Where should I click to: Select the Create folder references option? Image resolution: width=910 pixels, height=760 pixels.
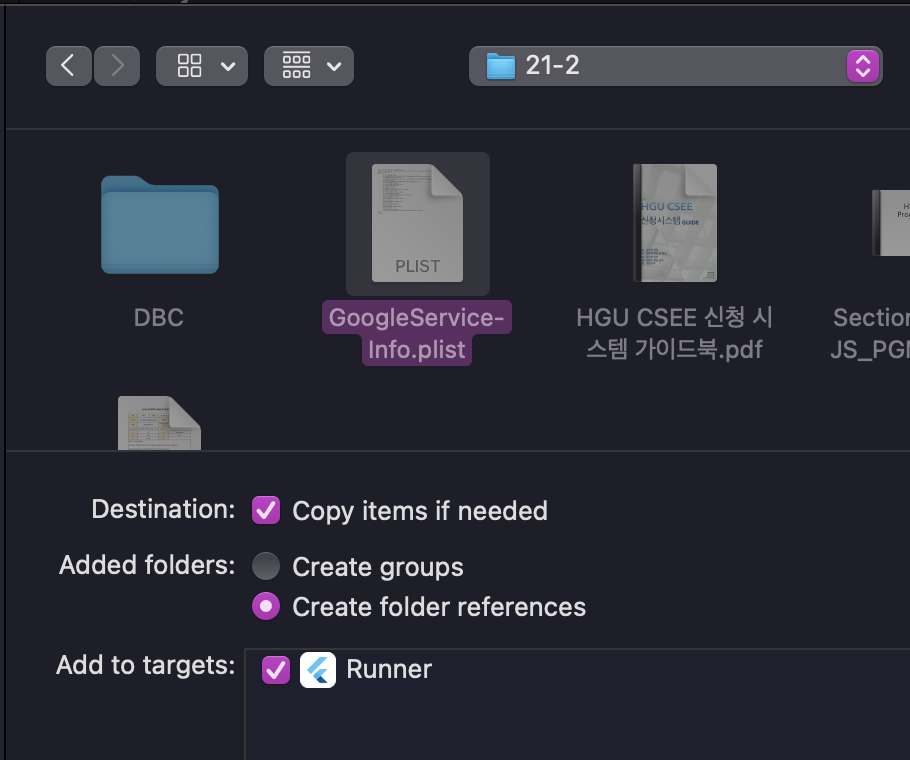click(266, 606)
